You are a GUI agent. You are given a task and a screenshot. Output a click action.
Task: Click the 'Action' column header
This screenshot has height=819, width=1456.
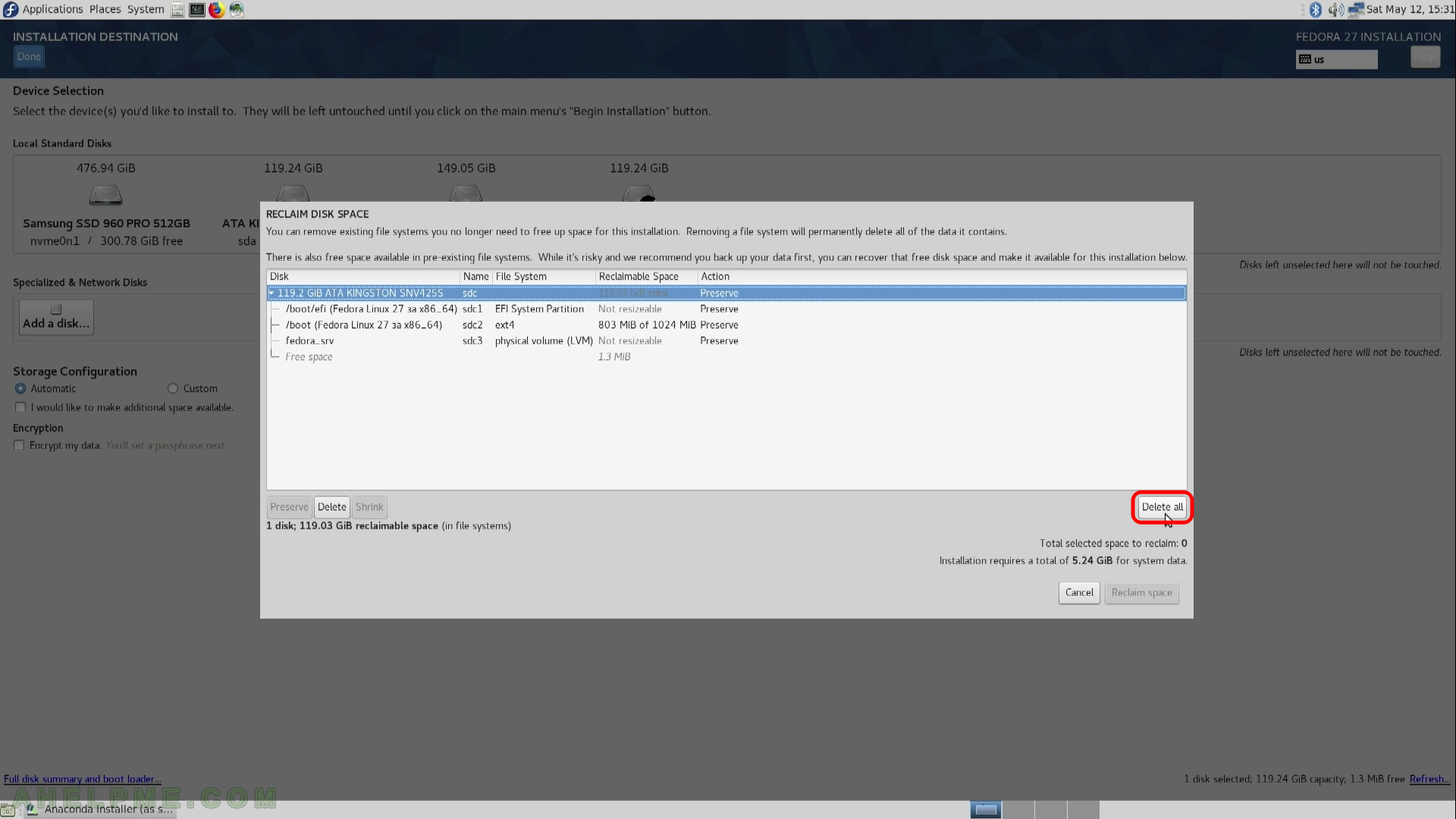(x=942, y=276)
